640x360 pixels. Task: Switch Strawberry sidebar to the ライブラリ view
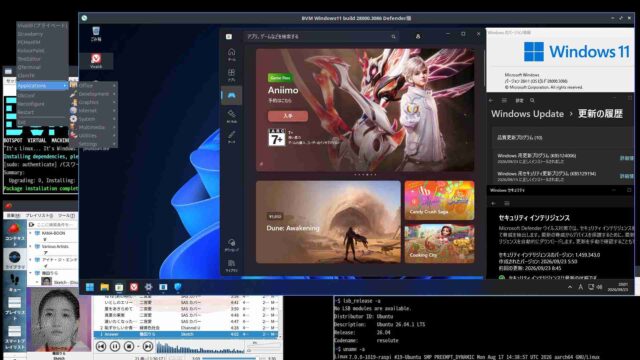coord(14,260)
